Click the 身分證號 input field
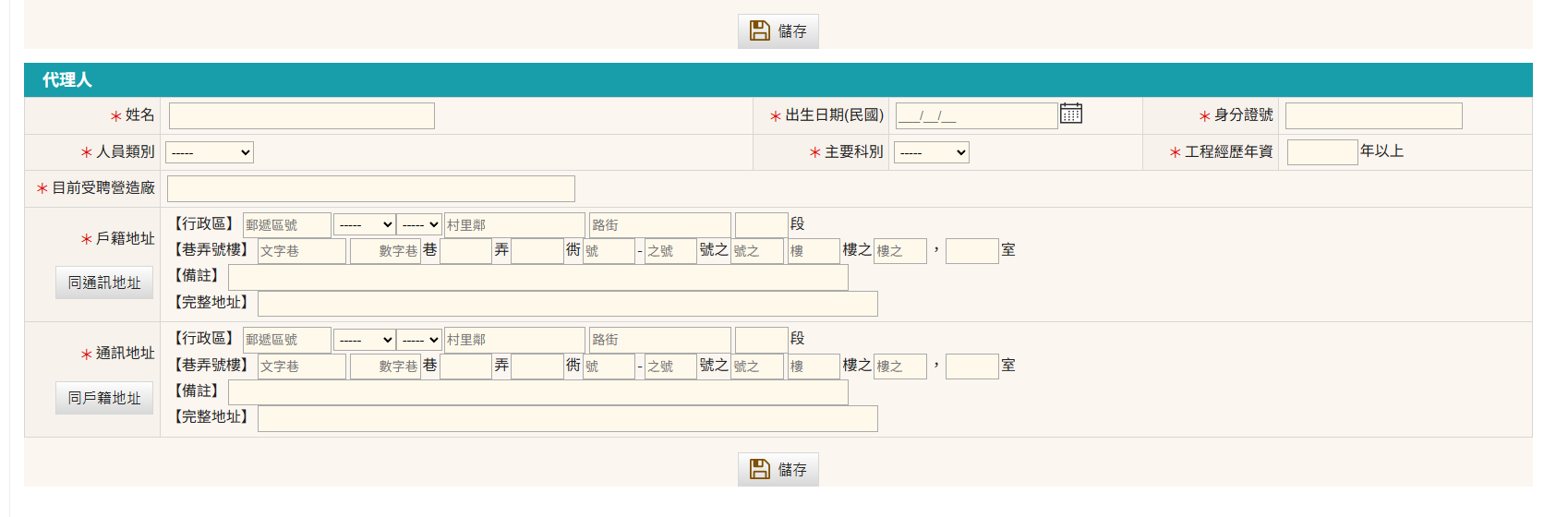The image size is (1568, 517). (1373, 115)
